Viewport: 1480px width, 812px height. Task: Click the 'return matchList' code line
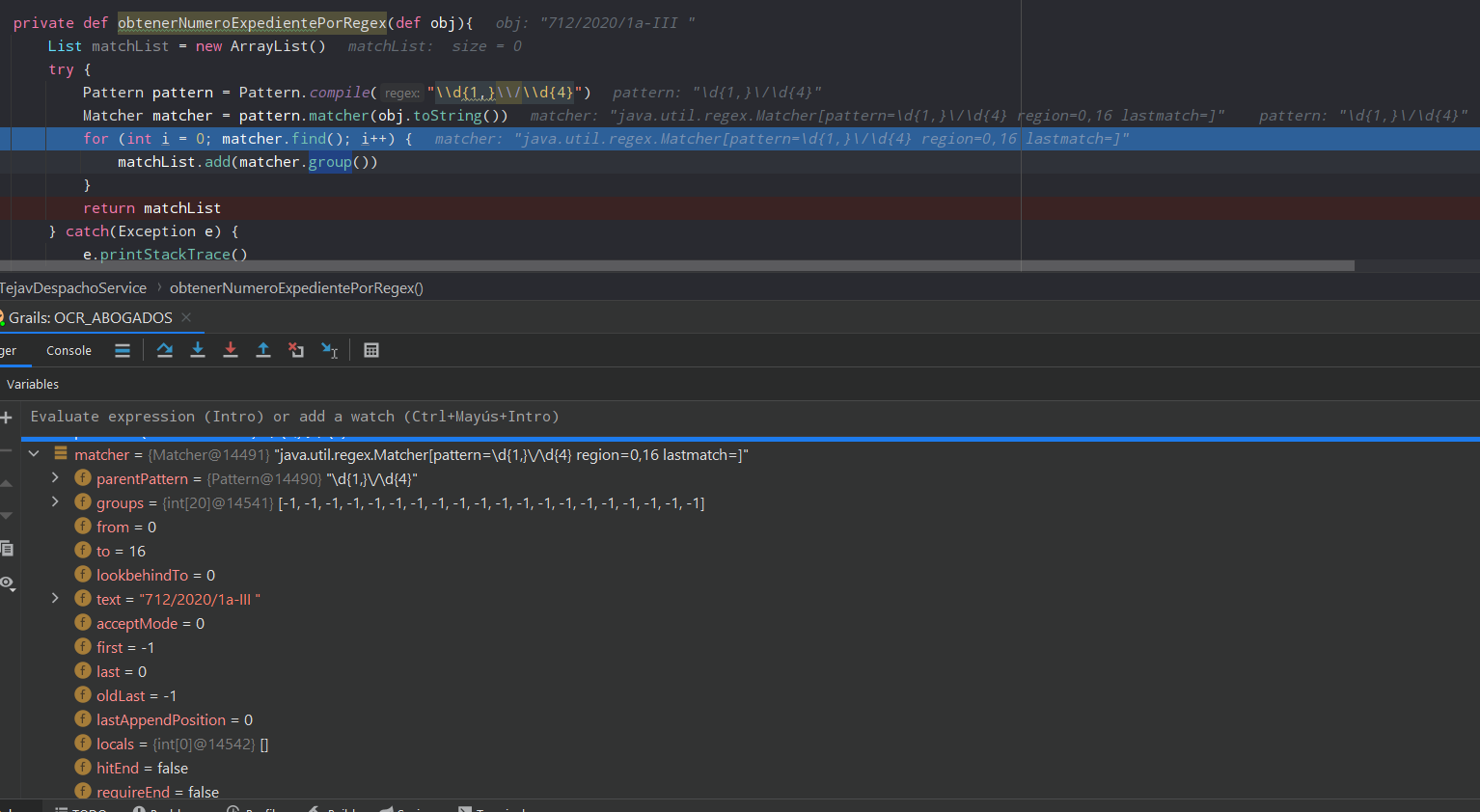point(151,208)
